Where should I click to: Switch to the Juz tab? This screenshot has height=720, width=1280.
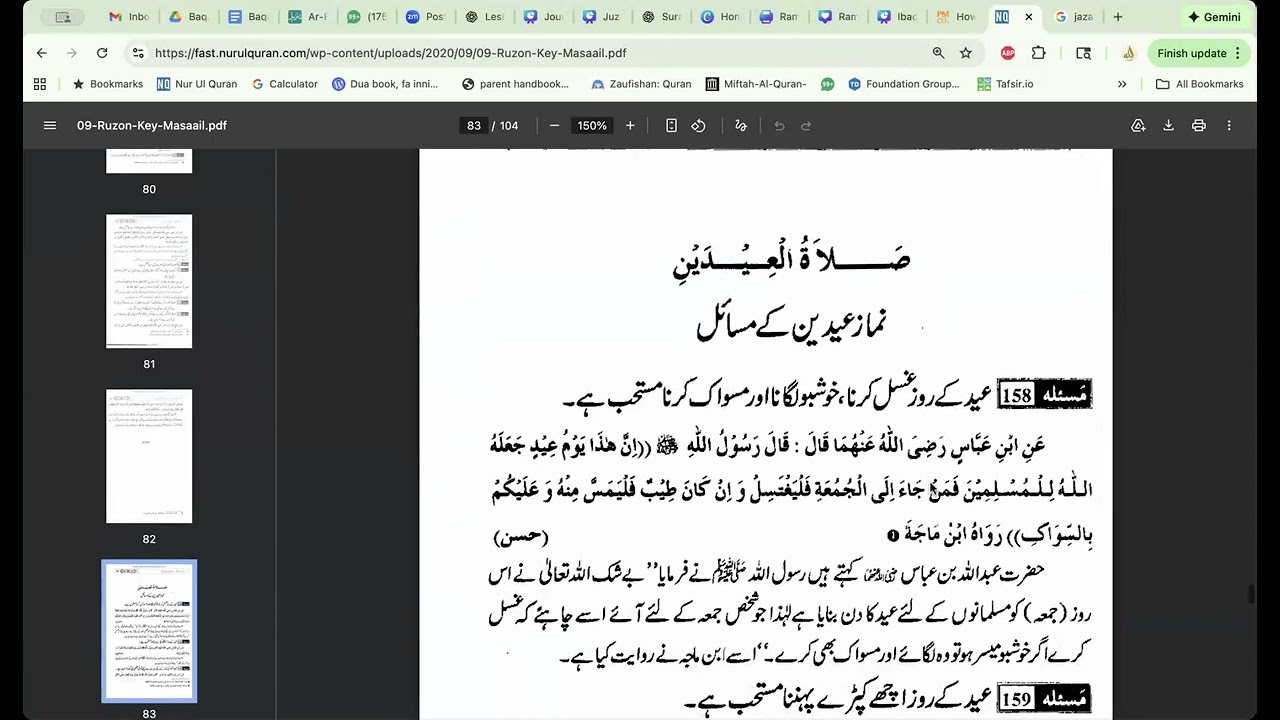(x=603, y=17)
